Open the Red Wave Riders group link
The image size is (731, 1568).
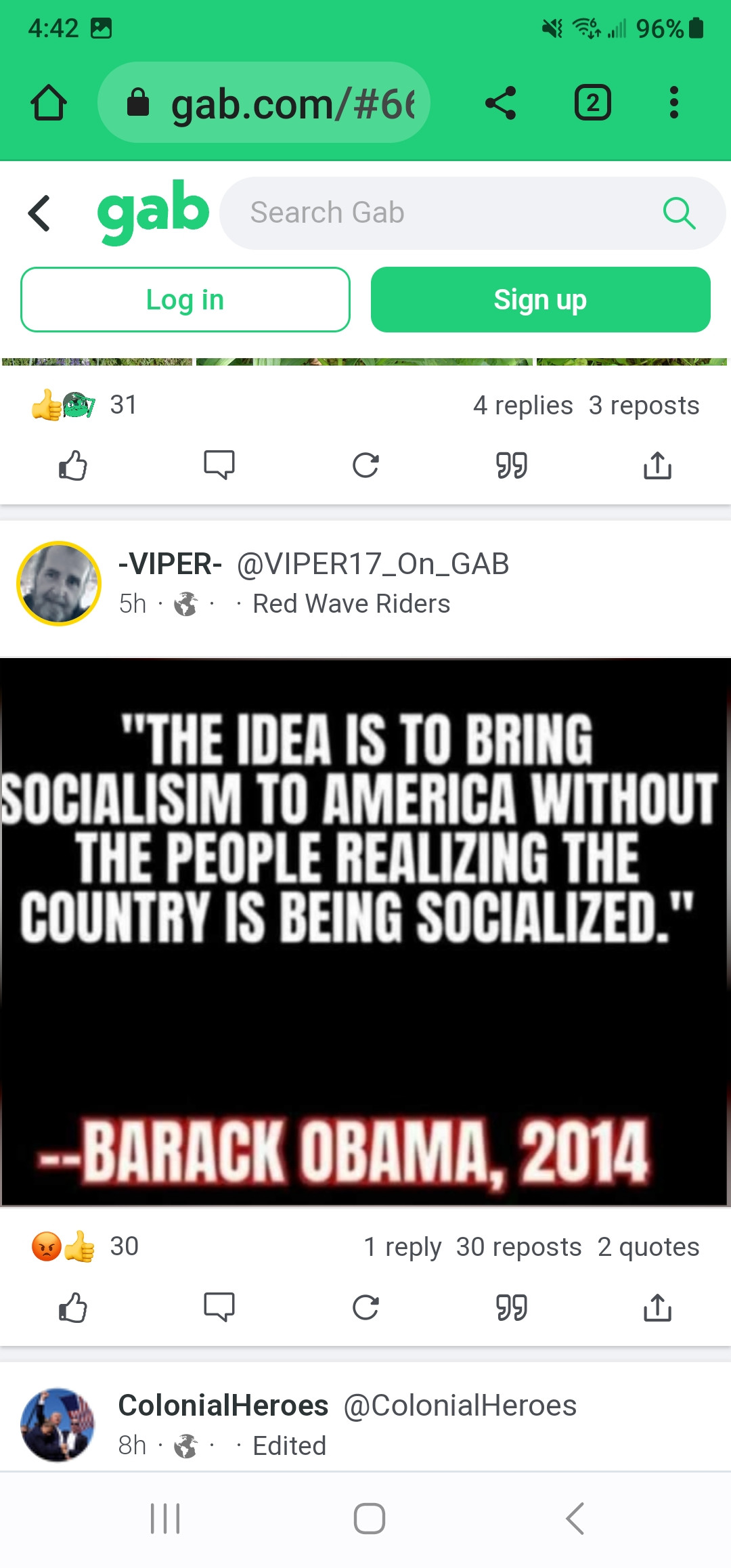pos(351,604)
